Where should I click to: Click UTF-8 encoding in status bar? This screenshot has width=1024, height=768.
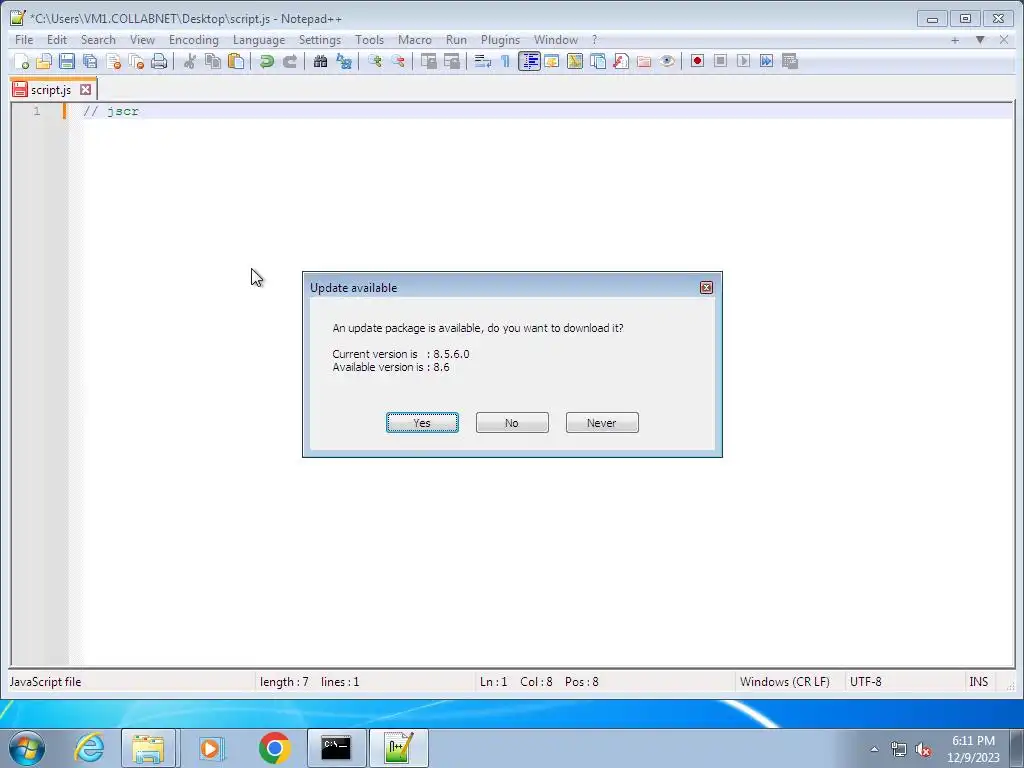coord(866,682)
